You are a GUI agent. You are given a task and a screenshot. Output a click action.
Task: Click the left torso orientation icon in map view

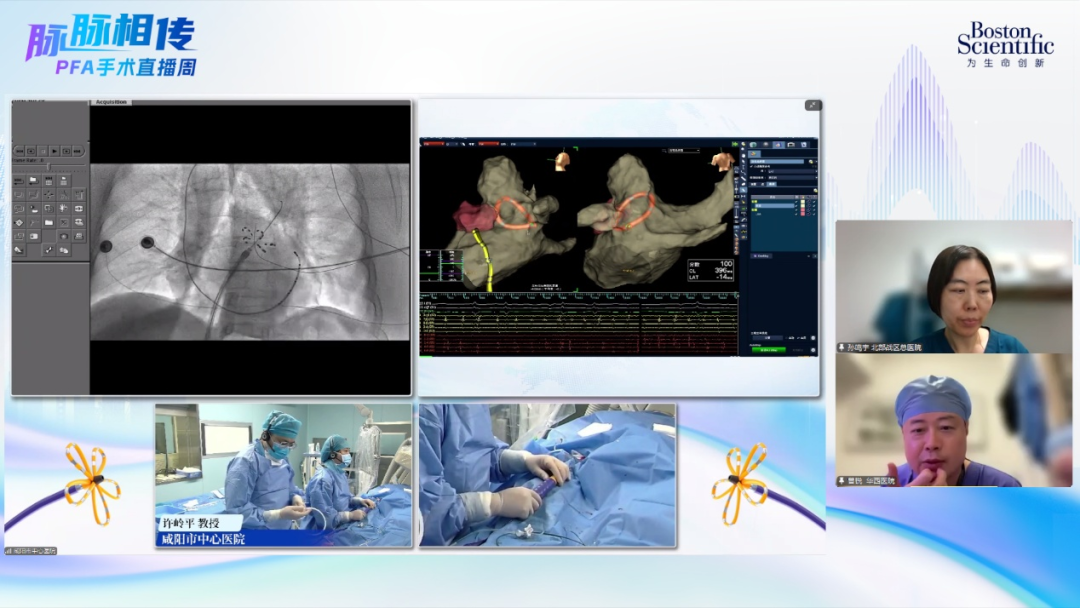pyautogui.click(x=563, y=159)
